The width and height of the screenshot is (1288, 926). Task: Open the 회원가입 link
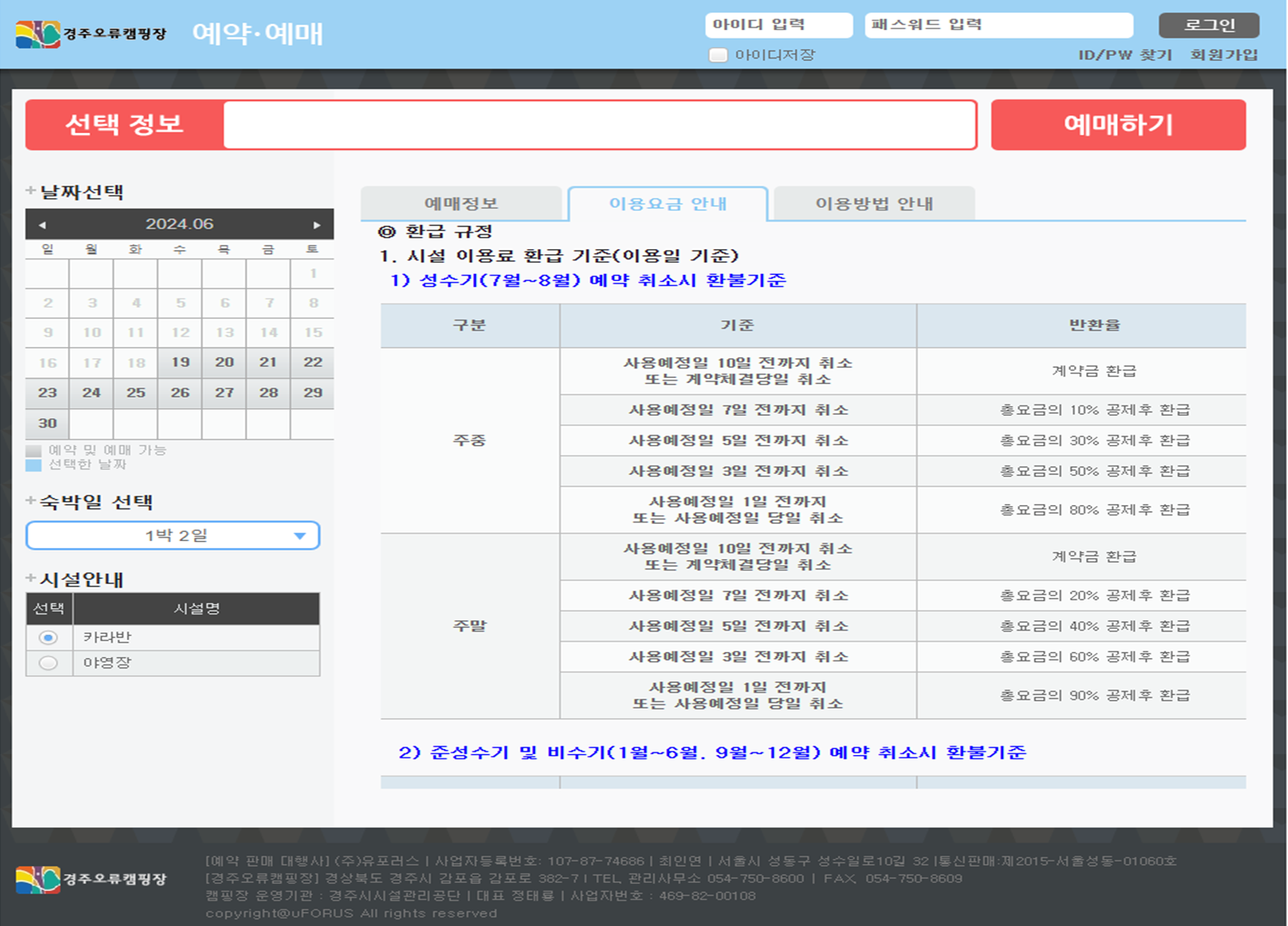pos(1224,55)
